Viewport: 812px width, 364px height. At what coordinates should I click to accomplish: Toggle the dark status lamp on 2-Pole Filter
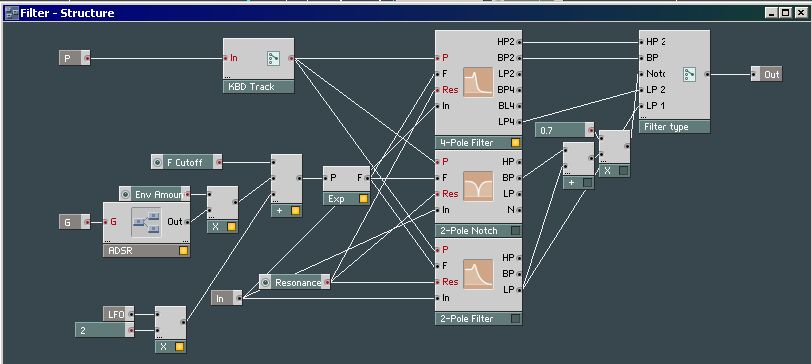(x=515, y=318)
